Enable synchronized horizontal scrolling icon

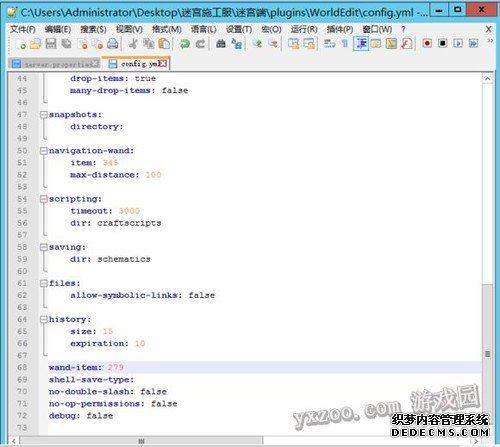(x=309, y=44)
